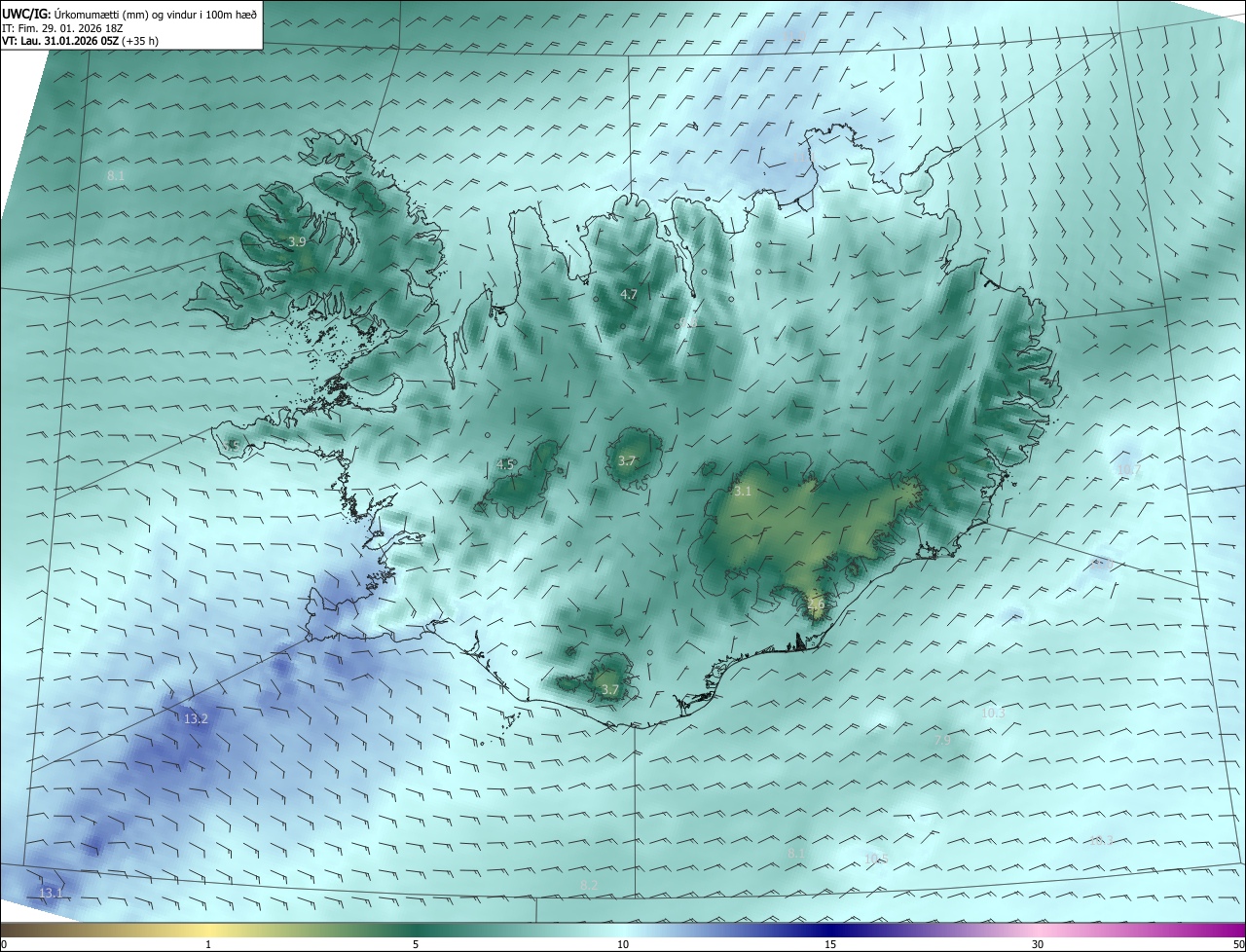Click the 13.1 value label in the corner
The height and width of the screenshot is (952, 1246).
click(51, 893)
